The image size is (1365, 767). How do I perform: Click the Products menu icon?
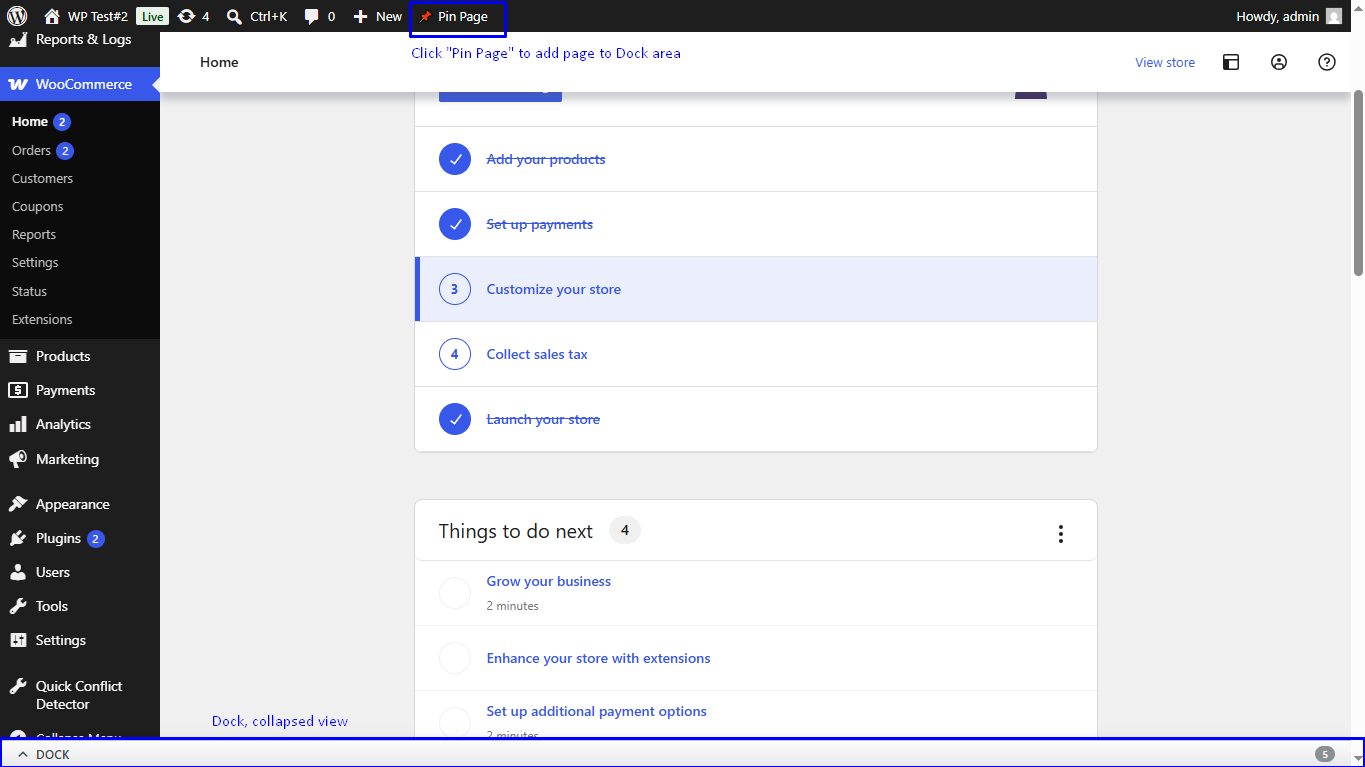17,356
